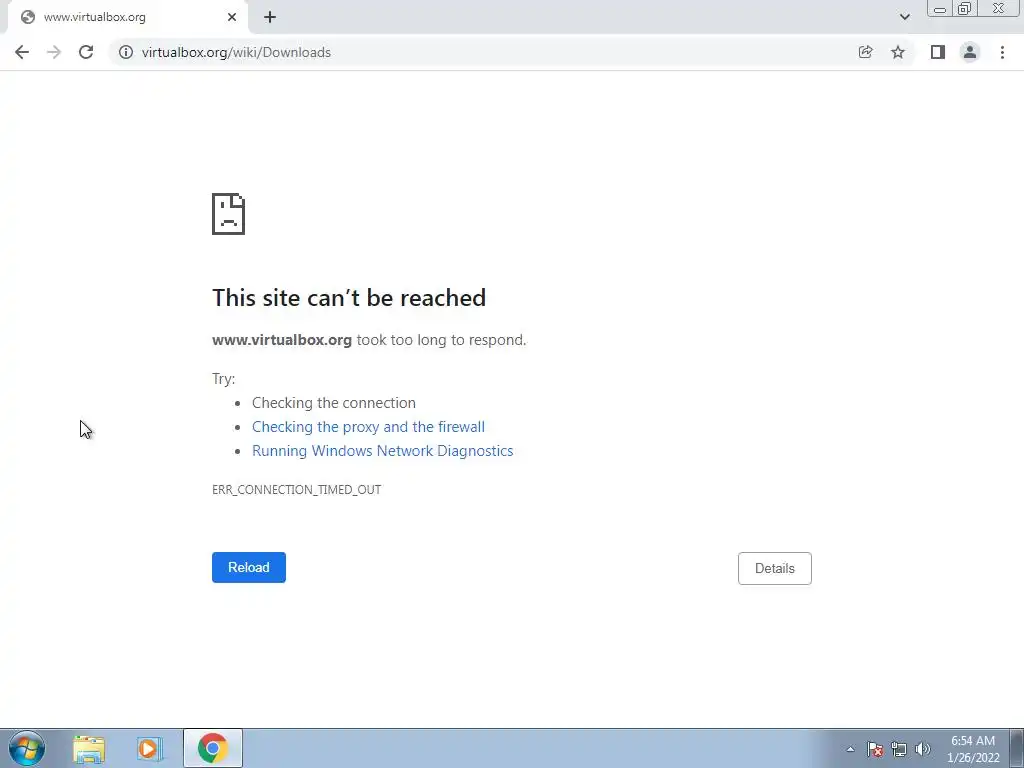The image size is (1024, 768).
Task: Go back to the previous page
Action: coord(22,52)
